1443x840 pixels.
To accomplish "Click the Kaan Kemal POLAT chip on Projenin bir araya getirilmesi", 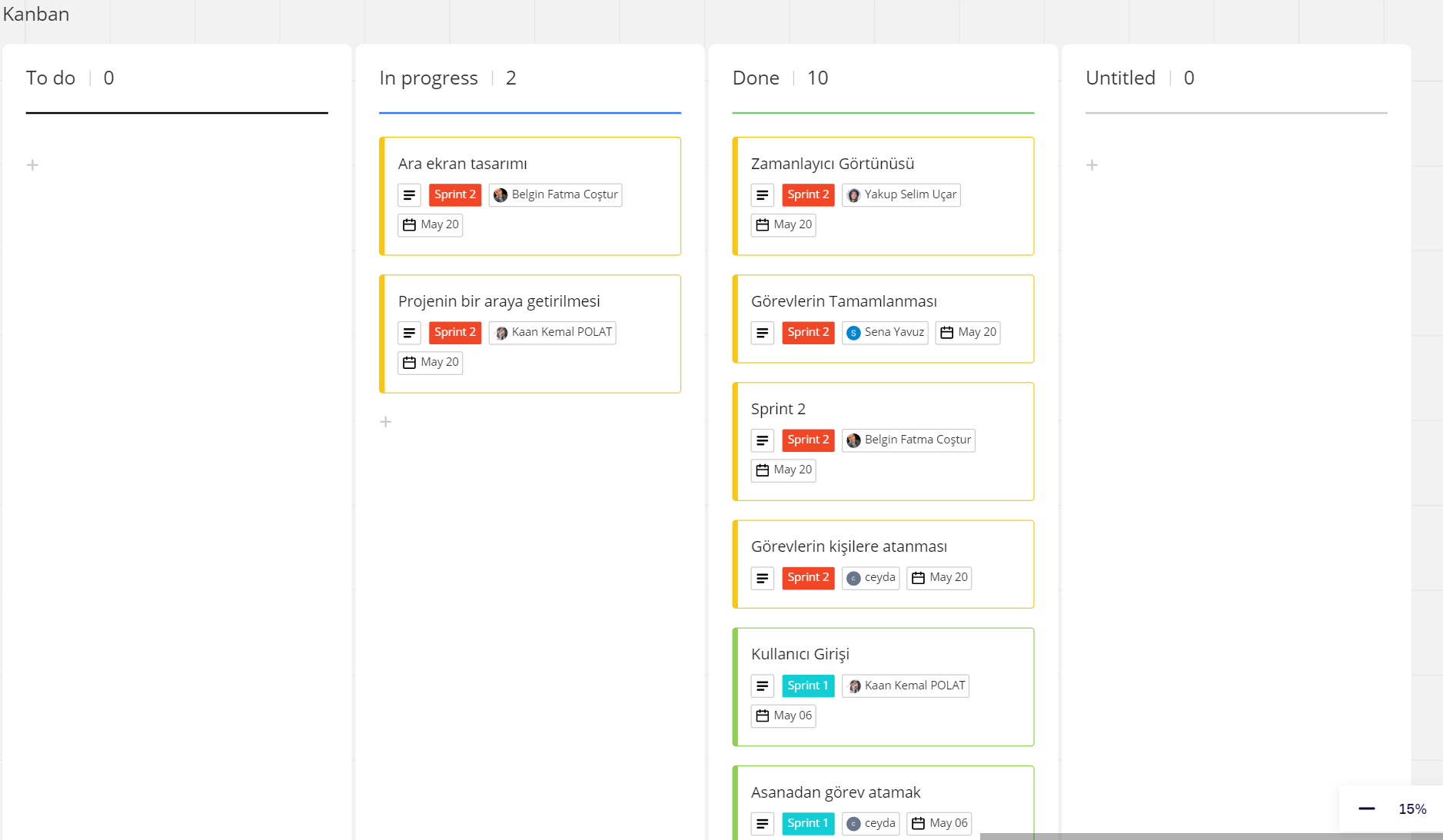I will pyautogui.click(x=552, y=332).
